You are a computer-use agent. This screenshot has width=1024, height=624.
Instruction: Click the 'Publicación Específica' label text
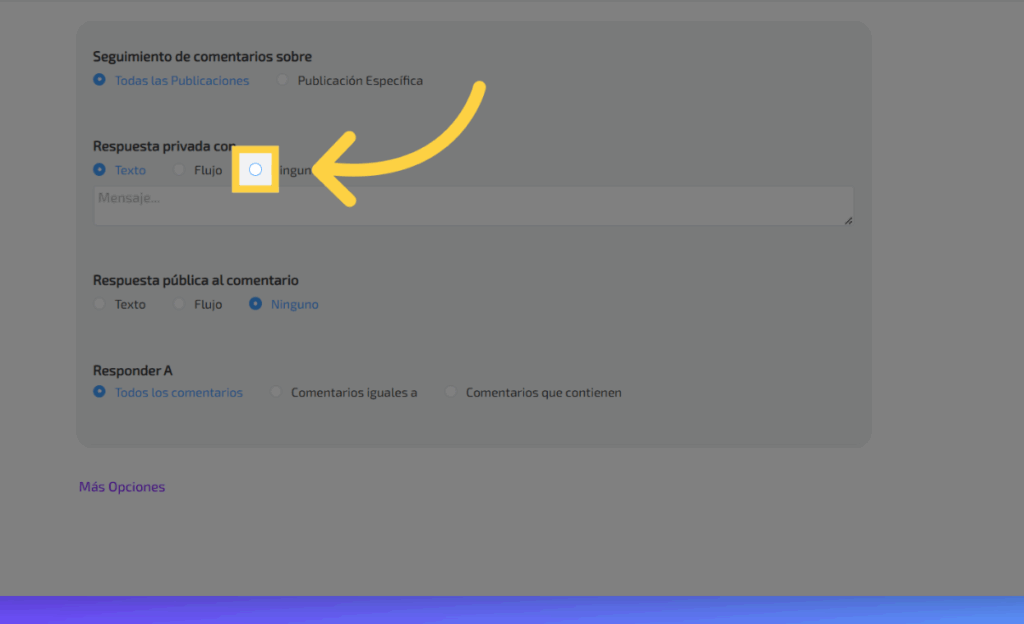click(x=360, y=81)
